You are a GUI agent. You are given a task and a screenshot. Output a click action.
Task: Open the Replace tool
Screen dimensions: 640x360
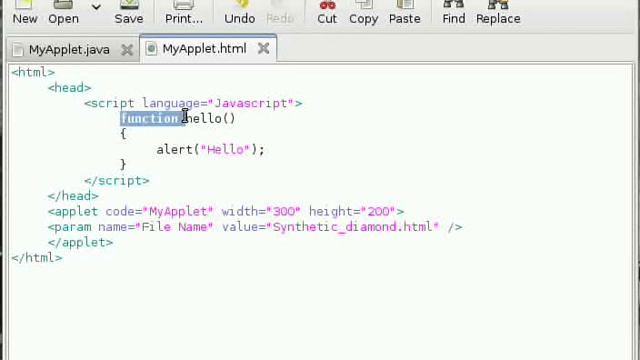pyautogui.click(x=498, y=12)
